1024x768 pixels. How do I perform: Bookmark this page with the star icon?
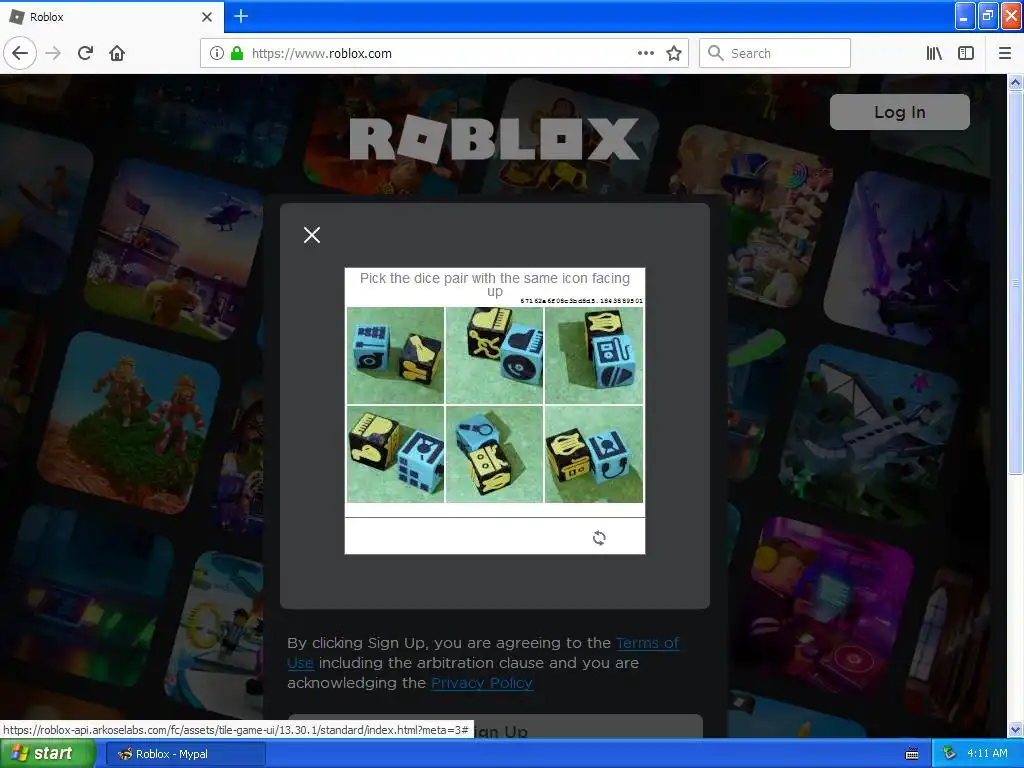[674, 53]
